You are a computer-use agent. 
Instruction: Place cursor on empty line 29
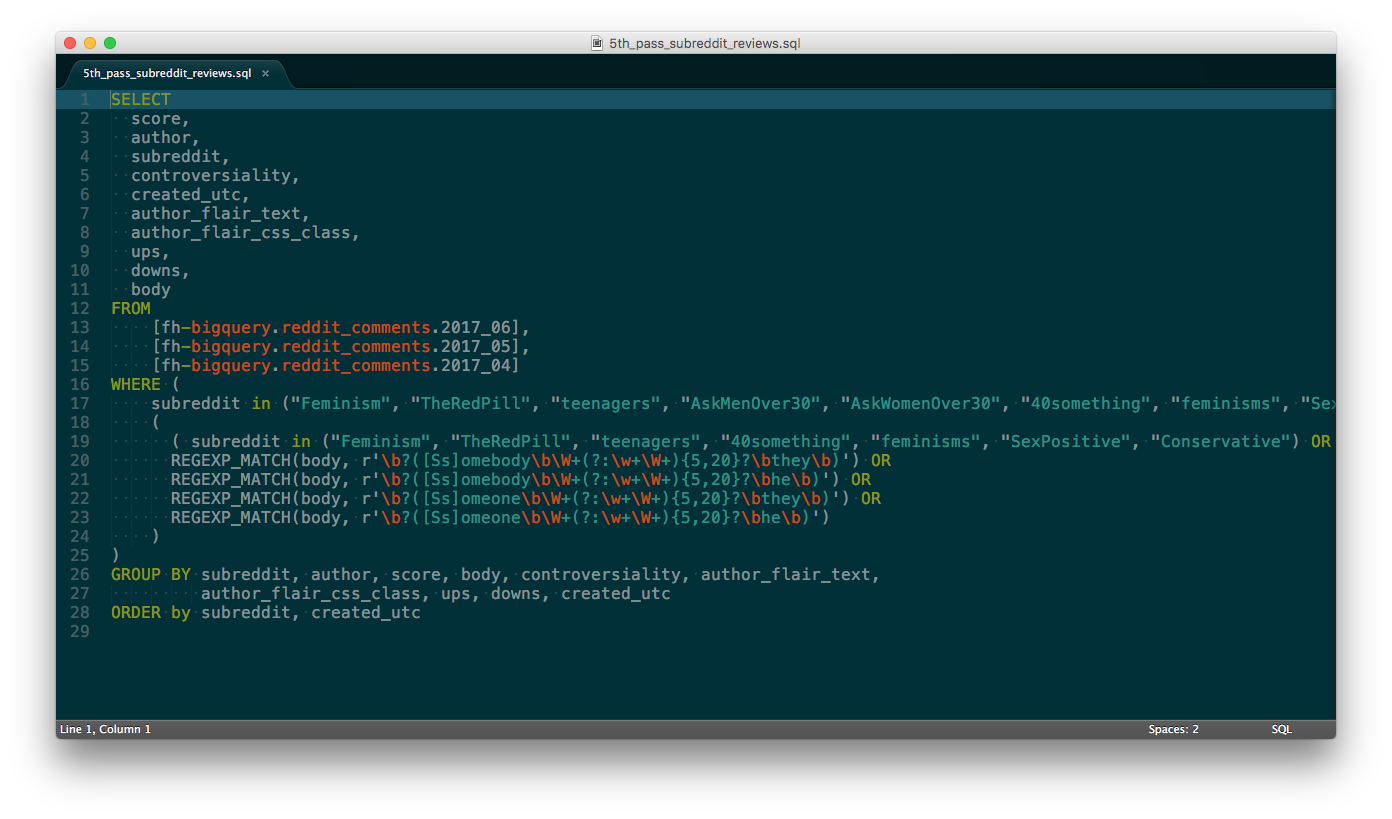click(x=400, y=631)
